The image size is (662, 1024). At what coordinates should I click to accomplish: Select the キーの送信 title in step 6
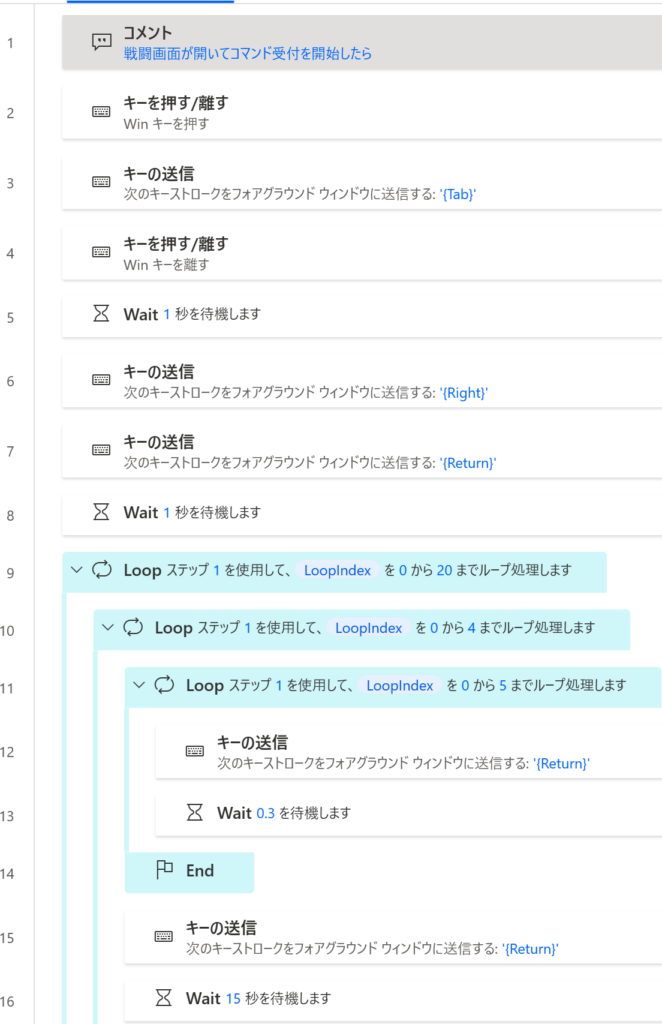(x=159, y=372)
